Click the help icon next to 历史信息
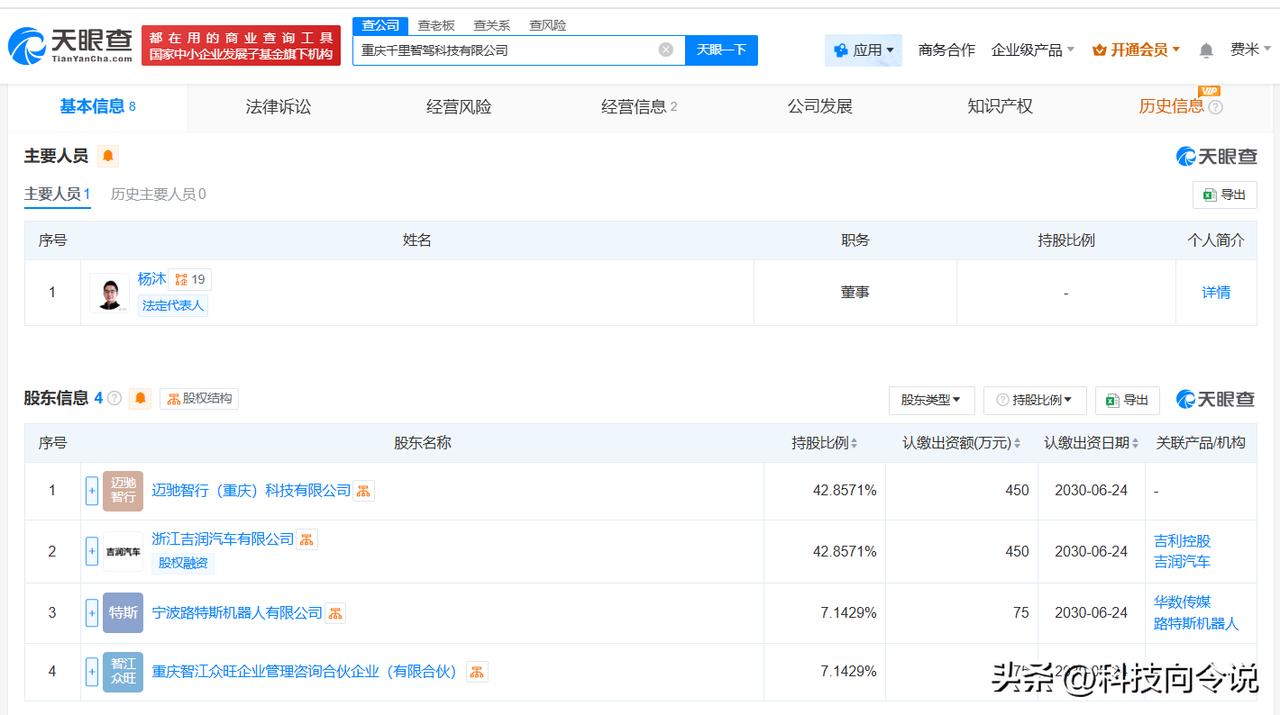 click(1215, 107)
